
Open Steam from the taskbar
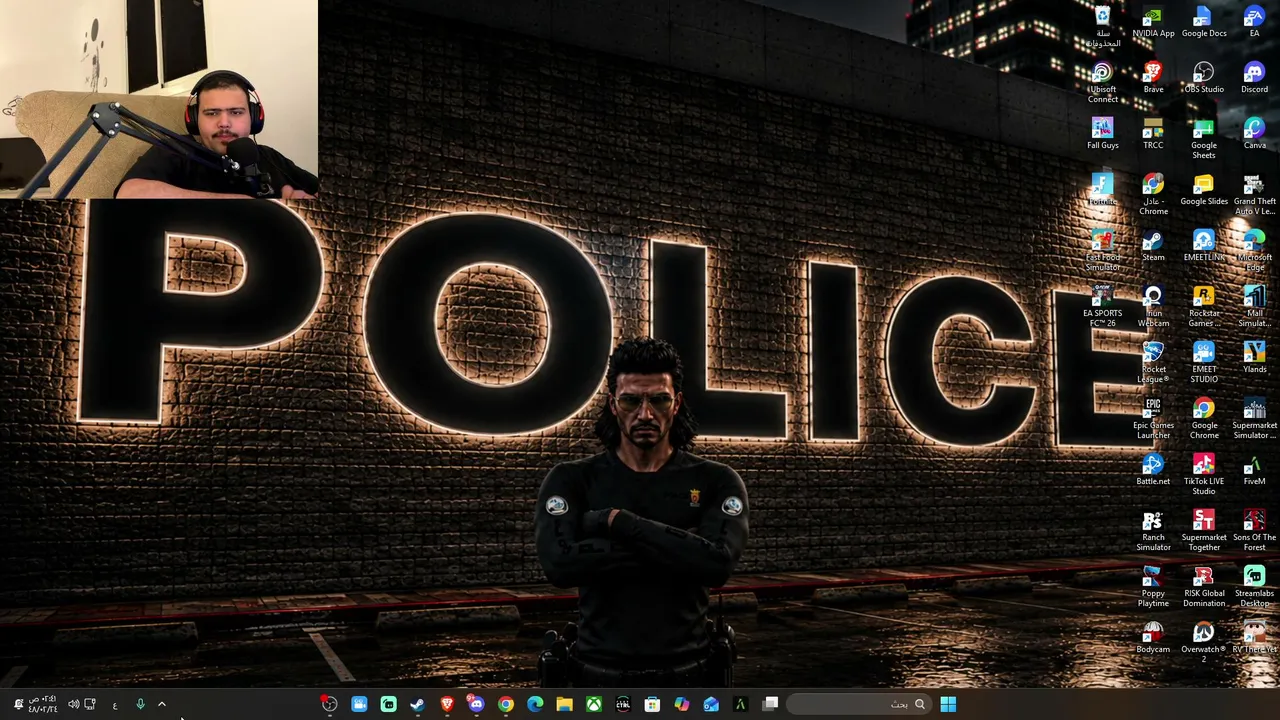pos(417,704)
